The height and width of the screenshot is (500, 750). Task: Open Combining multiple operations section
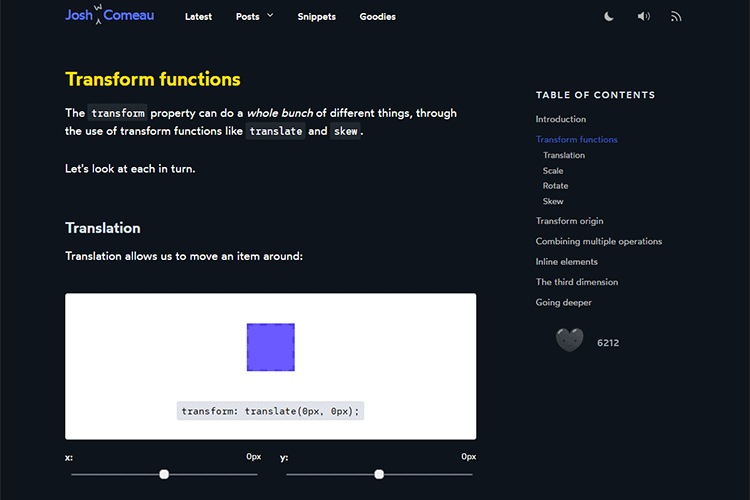[x=598, y=241]
